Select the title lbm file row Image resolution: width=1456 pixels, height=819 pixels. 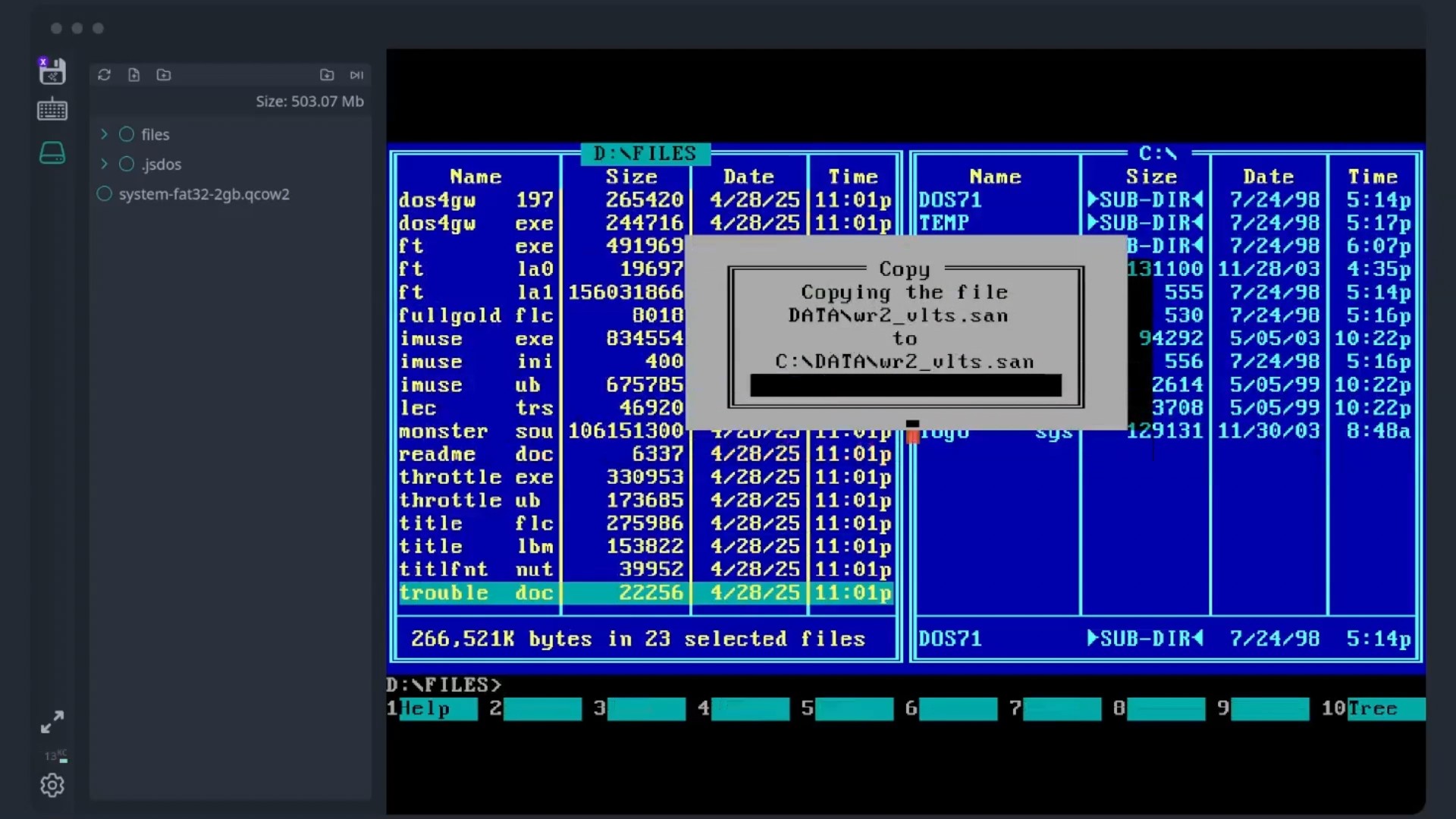(645, 547)
